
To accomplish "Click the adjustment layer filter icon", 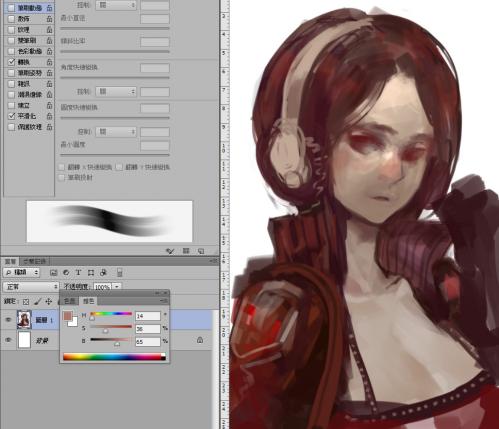I will 66,273.
